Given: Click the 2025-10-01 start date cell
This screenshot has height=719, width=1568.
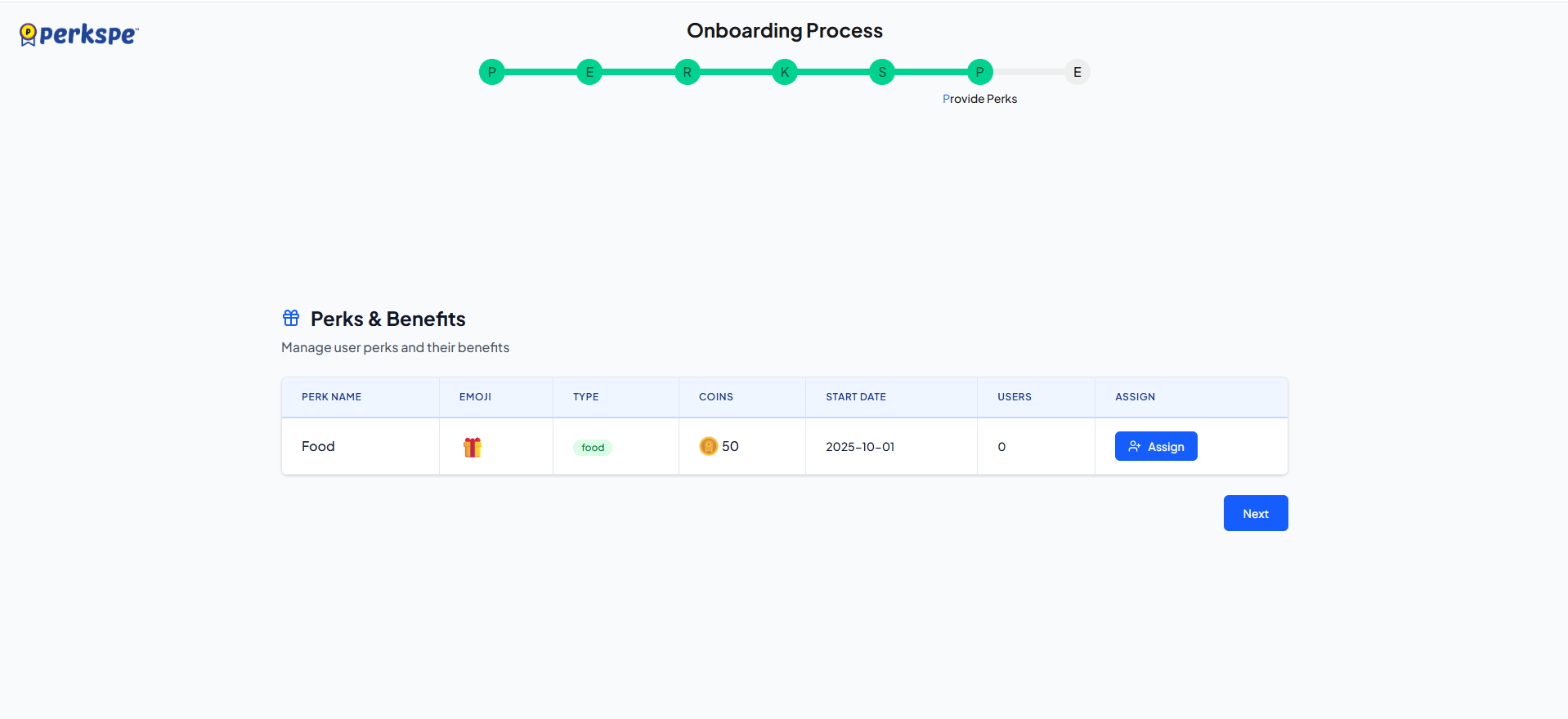Looking at the screenshot, I should point(860,447).
